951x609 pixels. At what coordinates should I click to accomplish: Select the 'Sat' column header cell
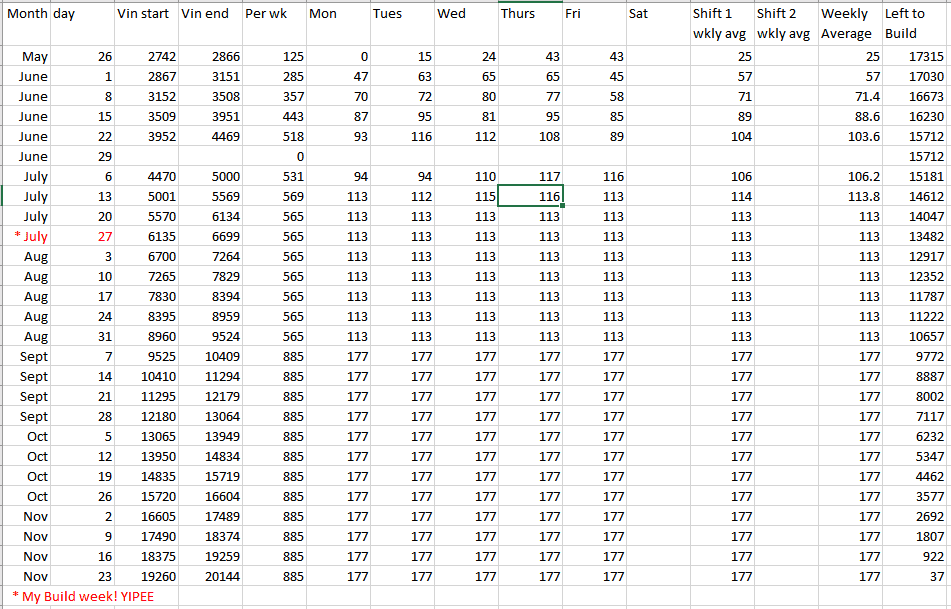click(658, 15)
